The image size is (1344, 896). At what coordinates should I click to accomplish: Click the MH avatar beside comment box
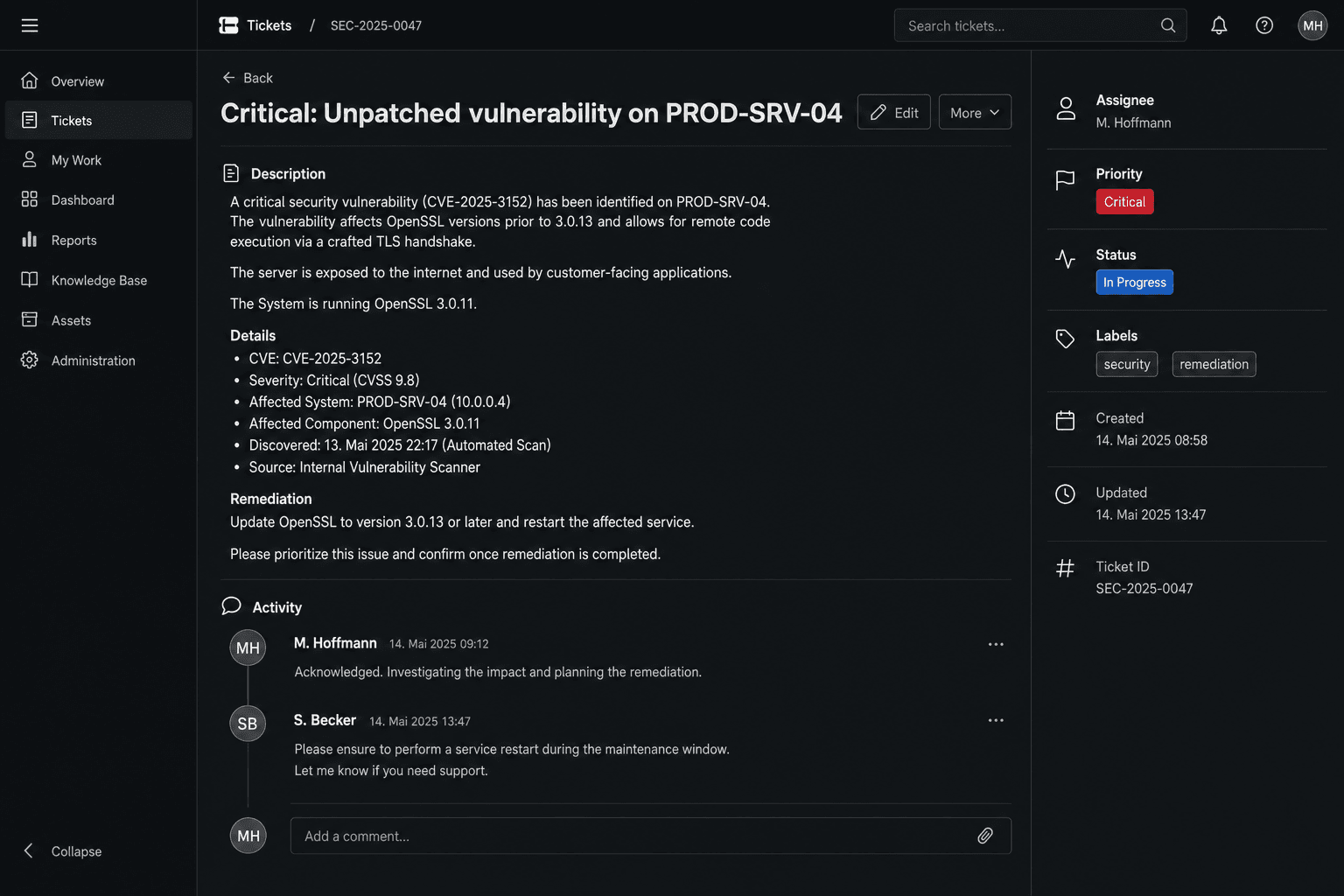[x=248, y=836]
